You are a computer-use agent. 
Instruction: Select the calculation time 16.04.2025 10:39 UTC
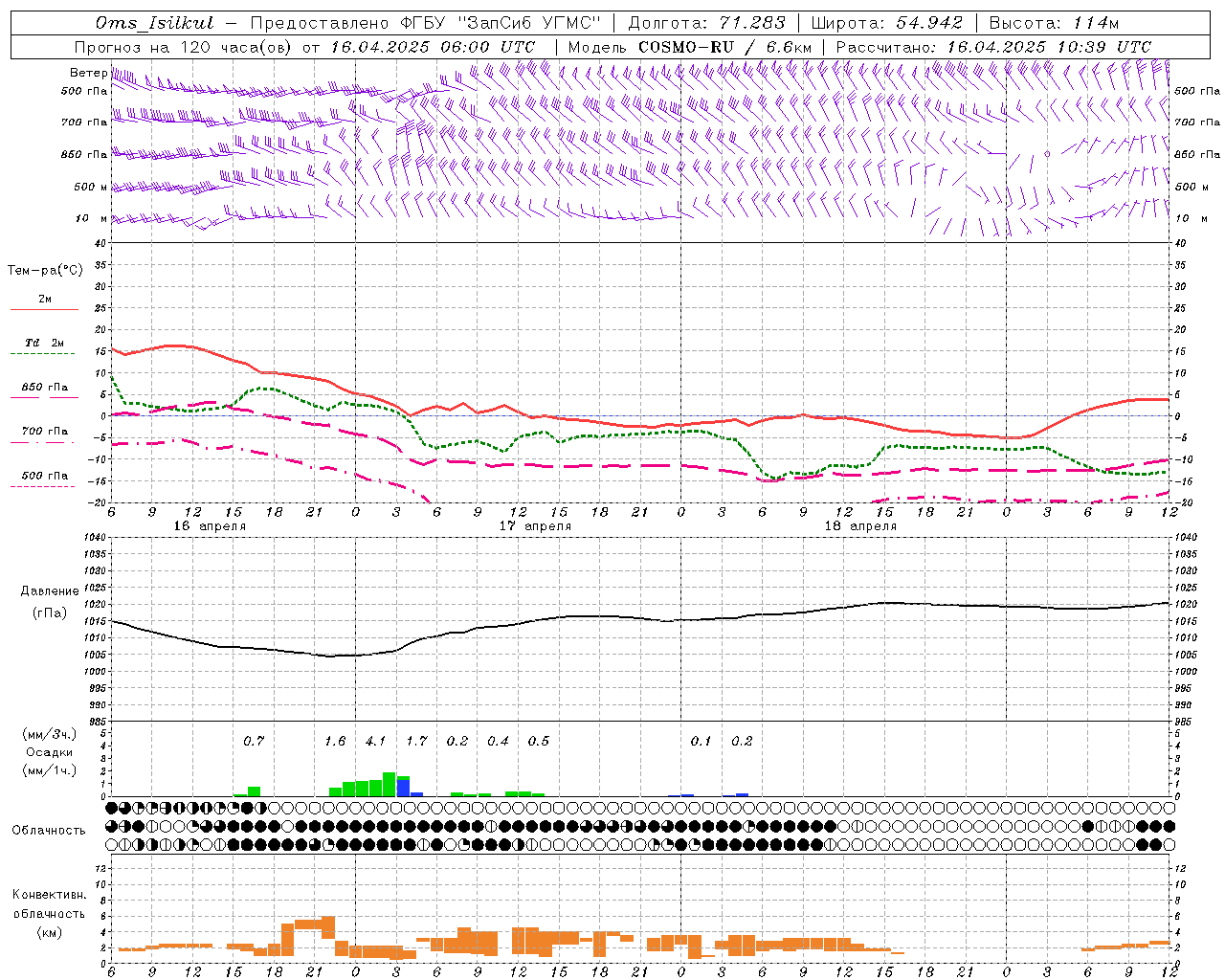pos(1049,47)
